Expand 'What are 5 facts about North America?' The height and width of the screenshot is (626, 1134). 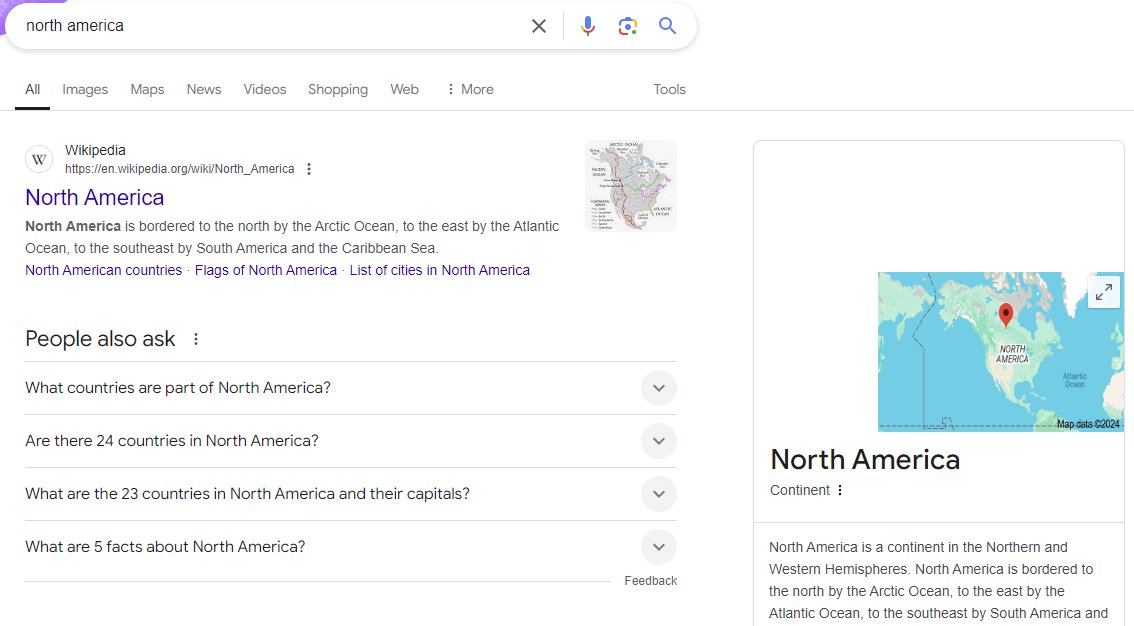[x=351, y=546]
